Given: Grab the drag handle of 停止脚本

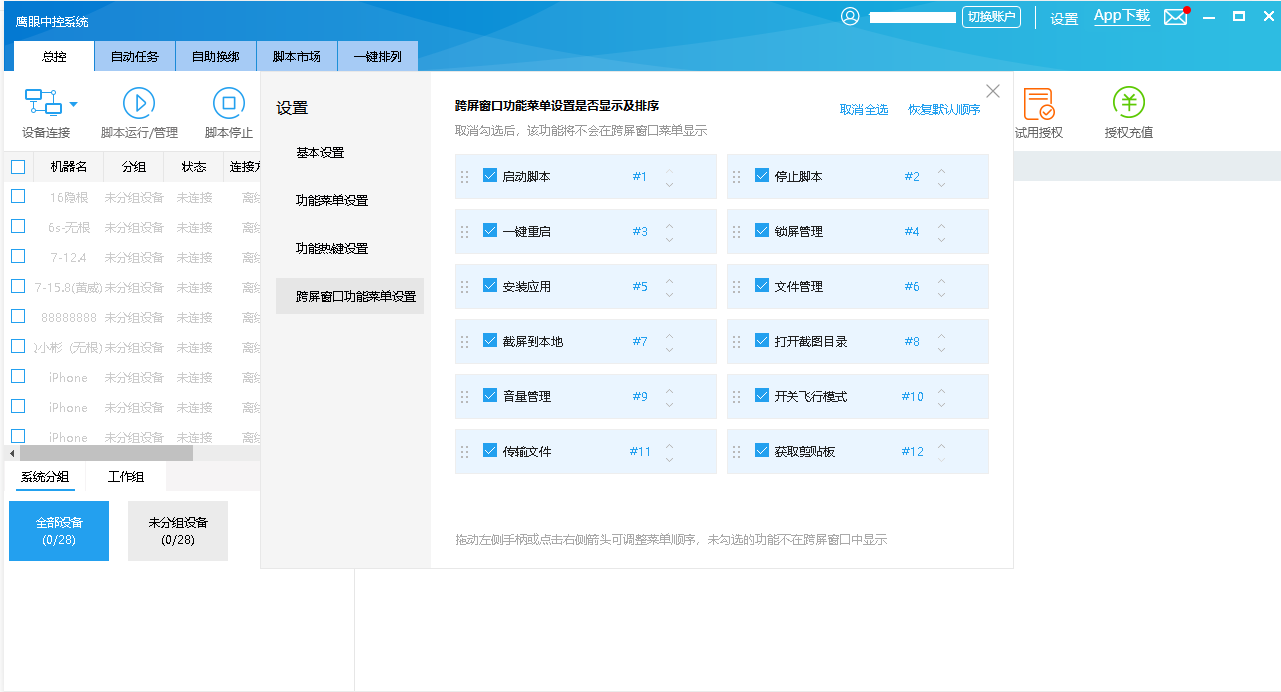Looking at the screenshot, I should [x=736, y=177].
